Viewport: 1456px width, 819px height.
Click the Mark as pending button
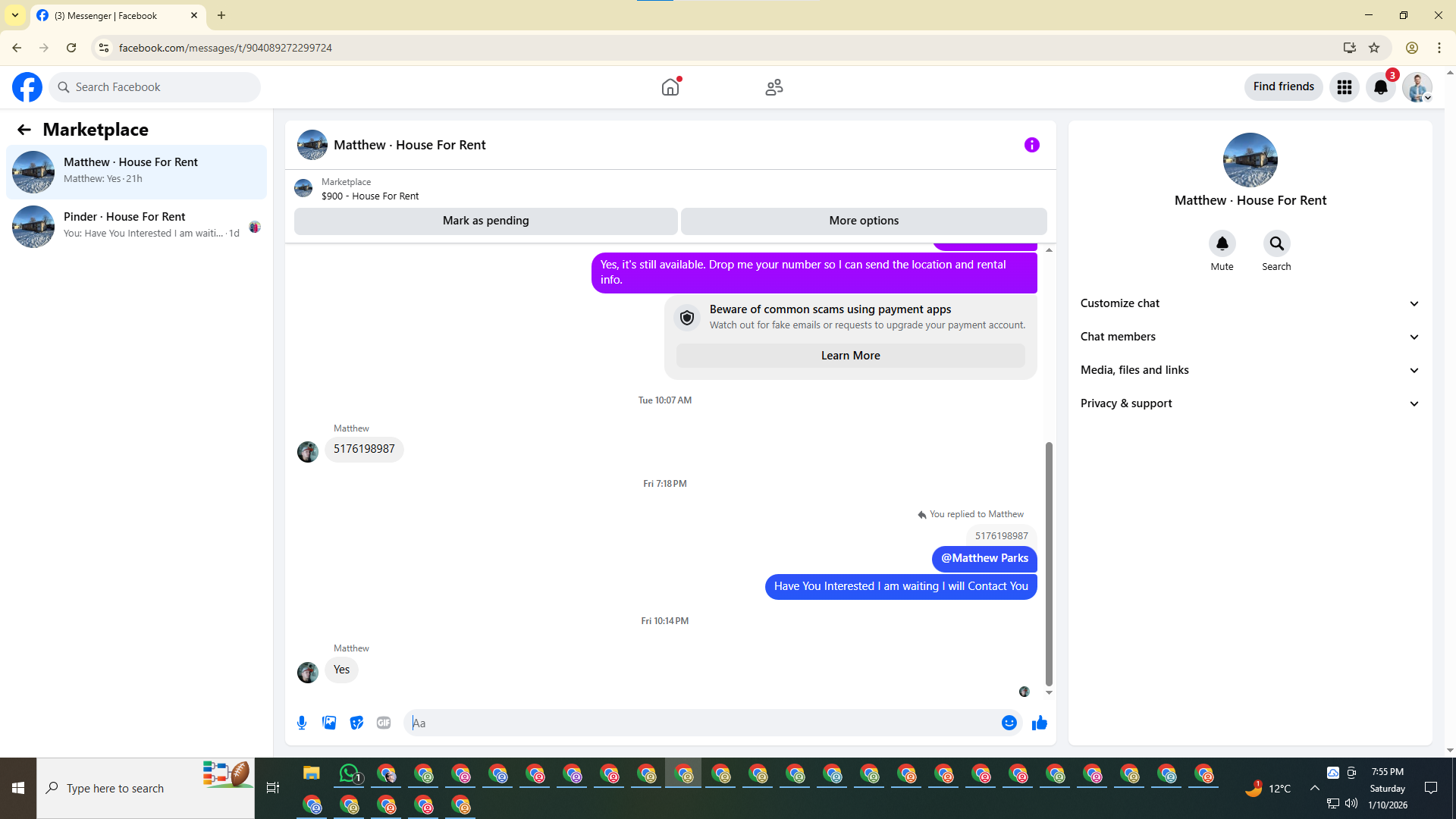click(485, 221)
